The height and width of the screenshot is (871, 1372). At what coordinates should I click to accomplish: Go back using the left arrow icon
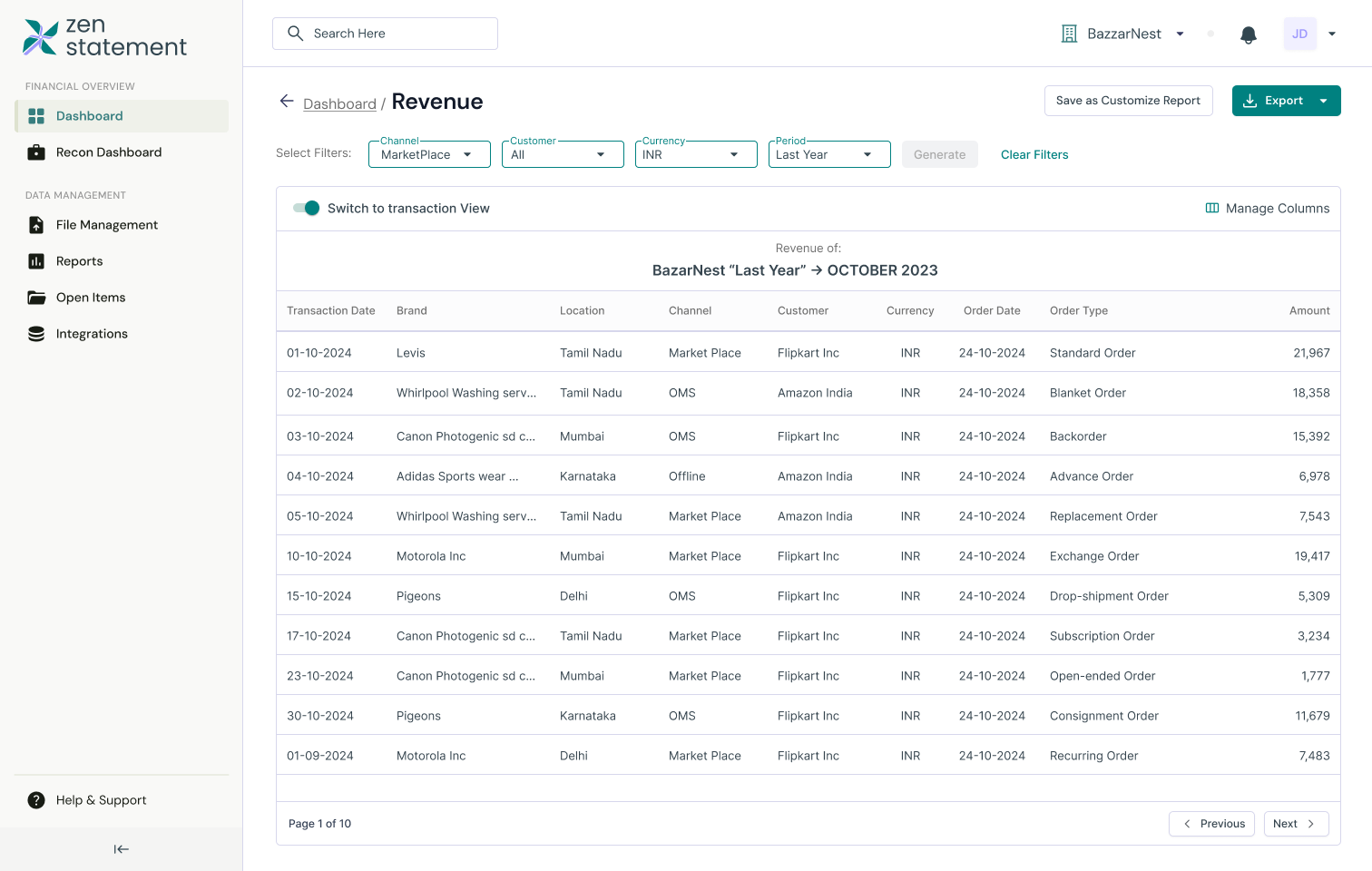click(x=287, y=101)
